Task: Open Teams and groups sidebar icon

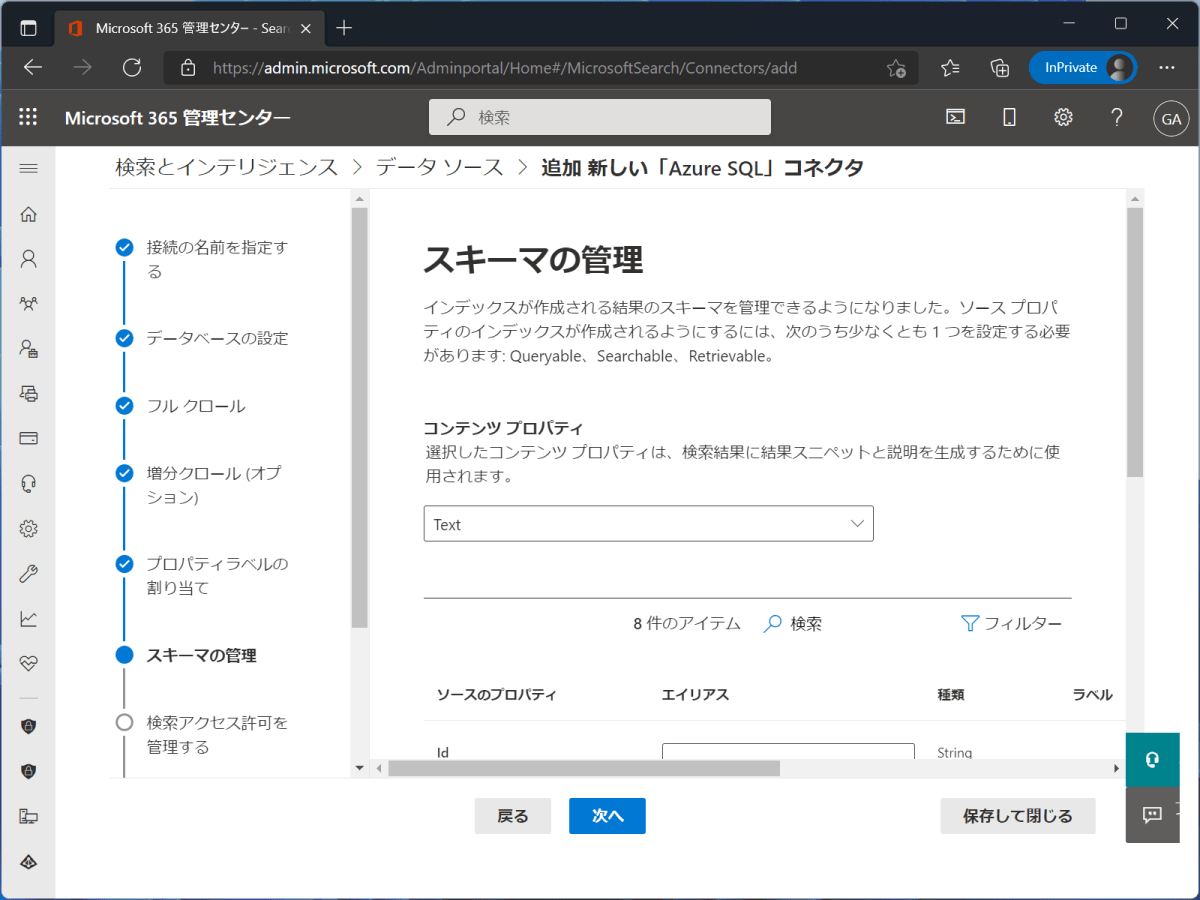Action: tap(28, 303)
